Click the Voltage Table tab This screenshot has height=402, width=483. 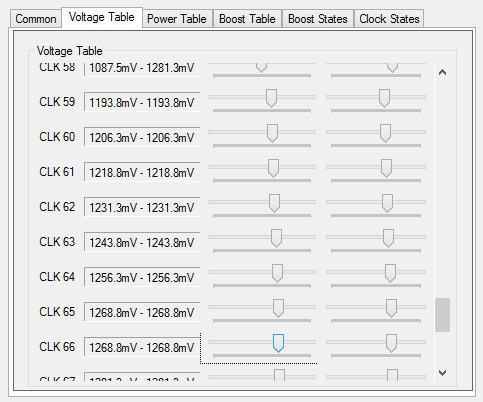pos(102,17)
